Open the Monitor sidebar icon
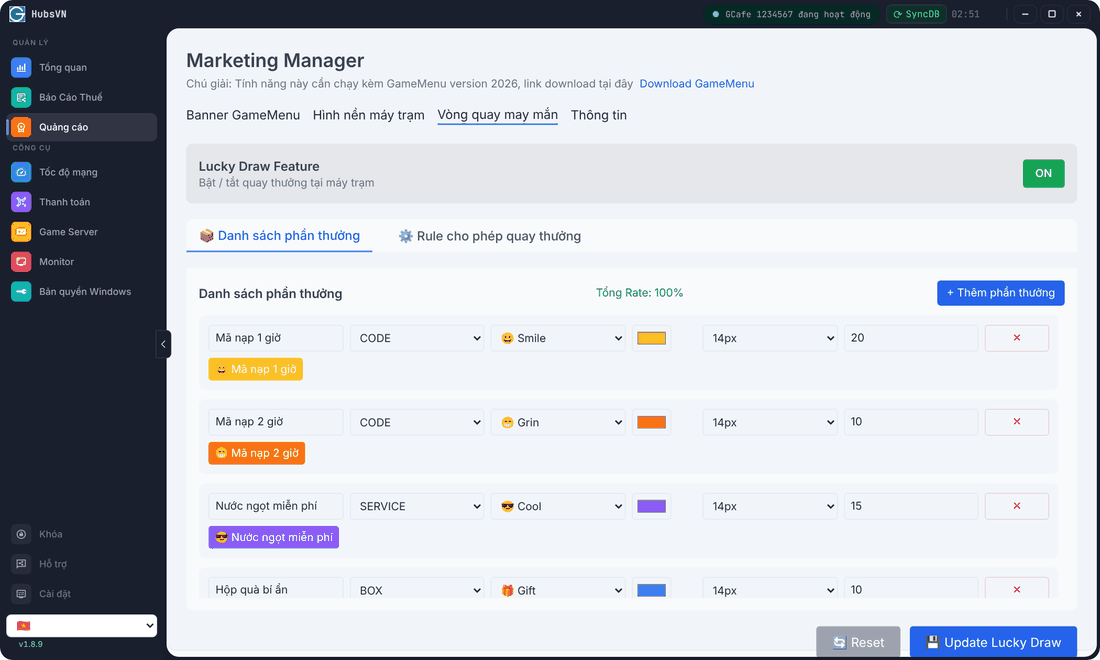This screenshot has width=1100, height=660. click(21, 262)
